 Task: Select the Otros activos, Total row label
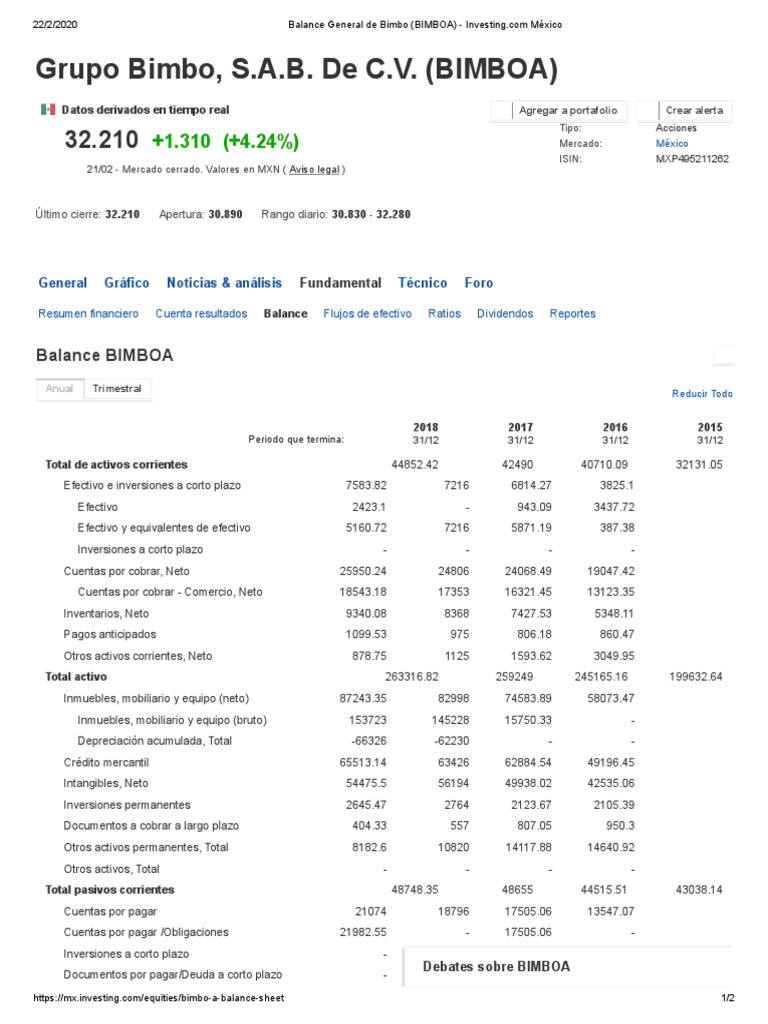pos(111,869)
